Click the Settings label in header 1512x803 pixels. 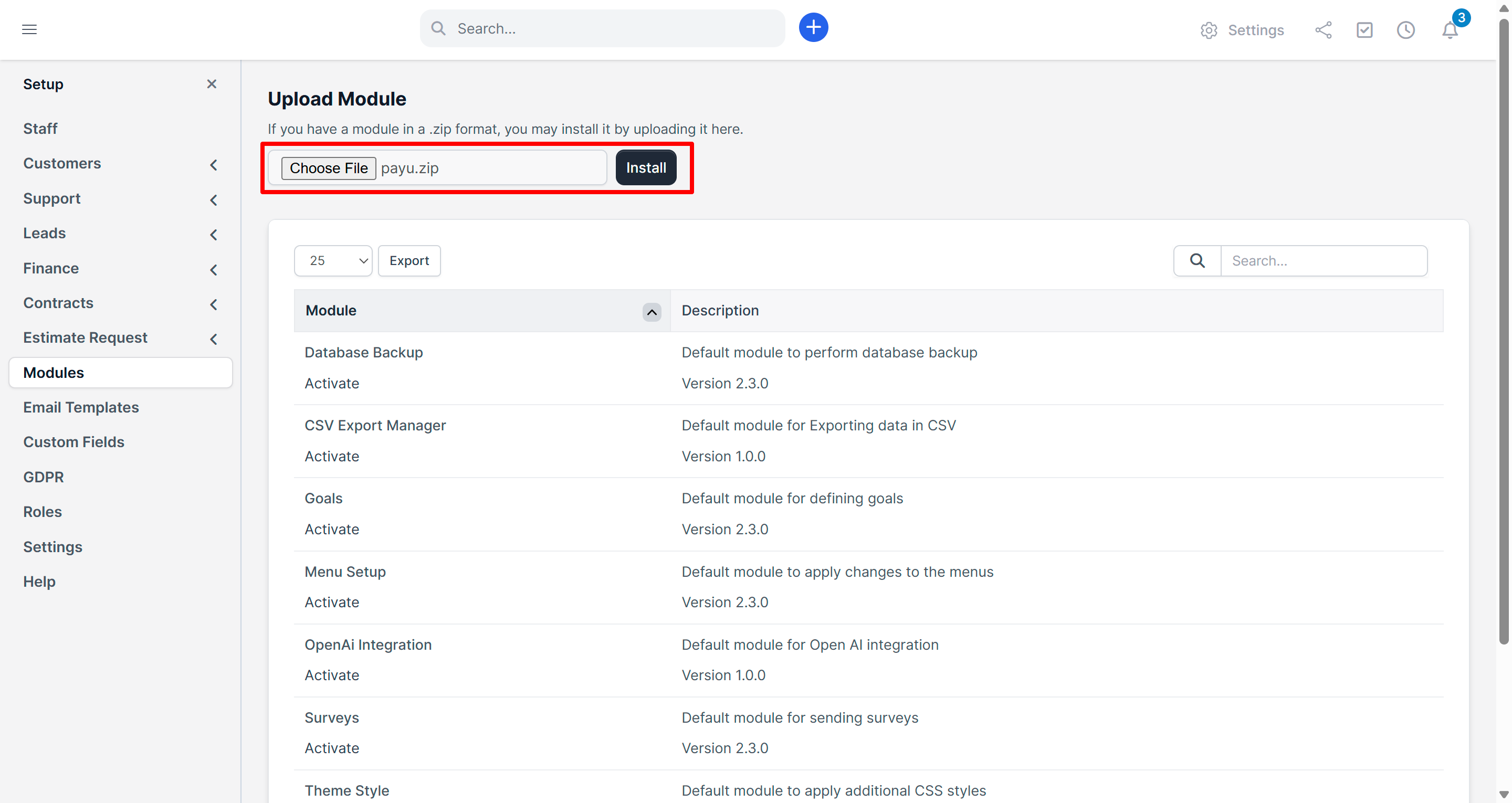[x=1255, y=30]
